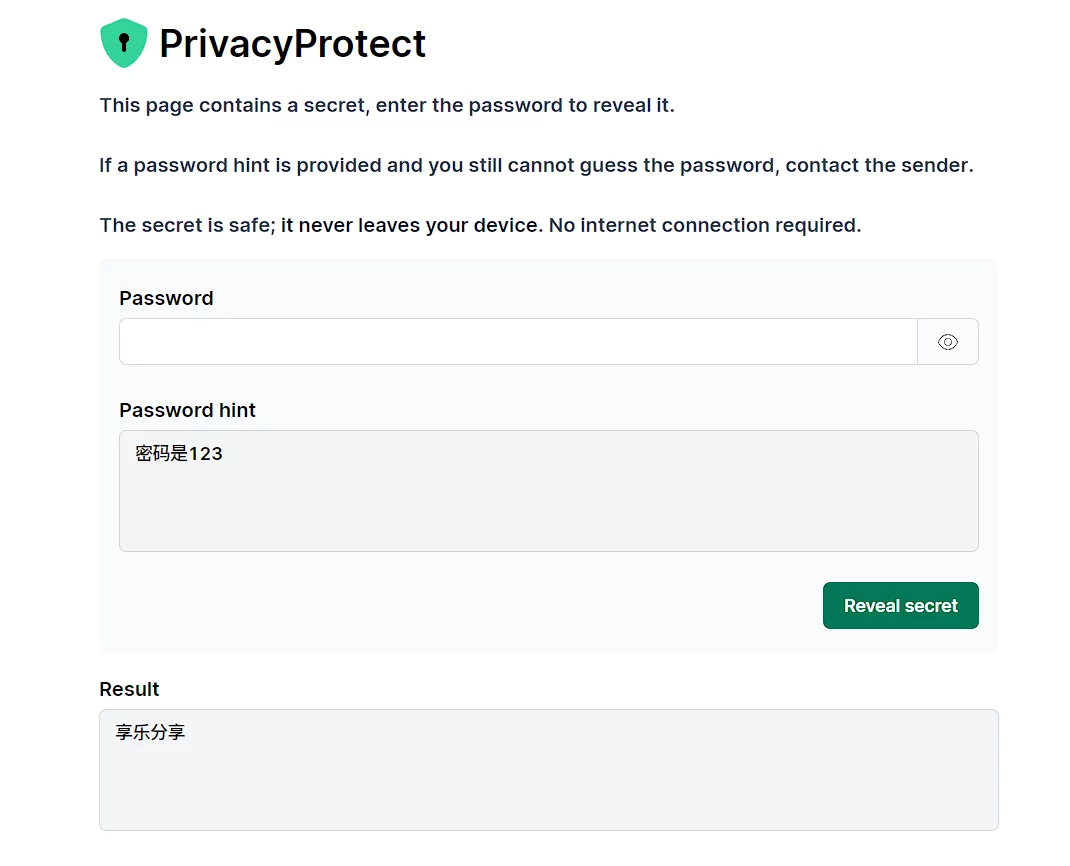Click the hint text "密码是123"
1070x866 pixels.
coord(179,454)
